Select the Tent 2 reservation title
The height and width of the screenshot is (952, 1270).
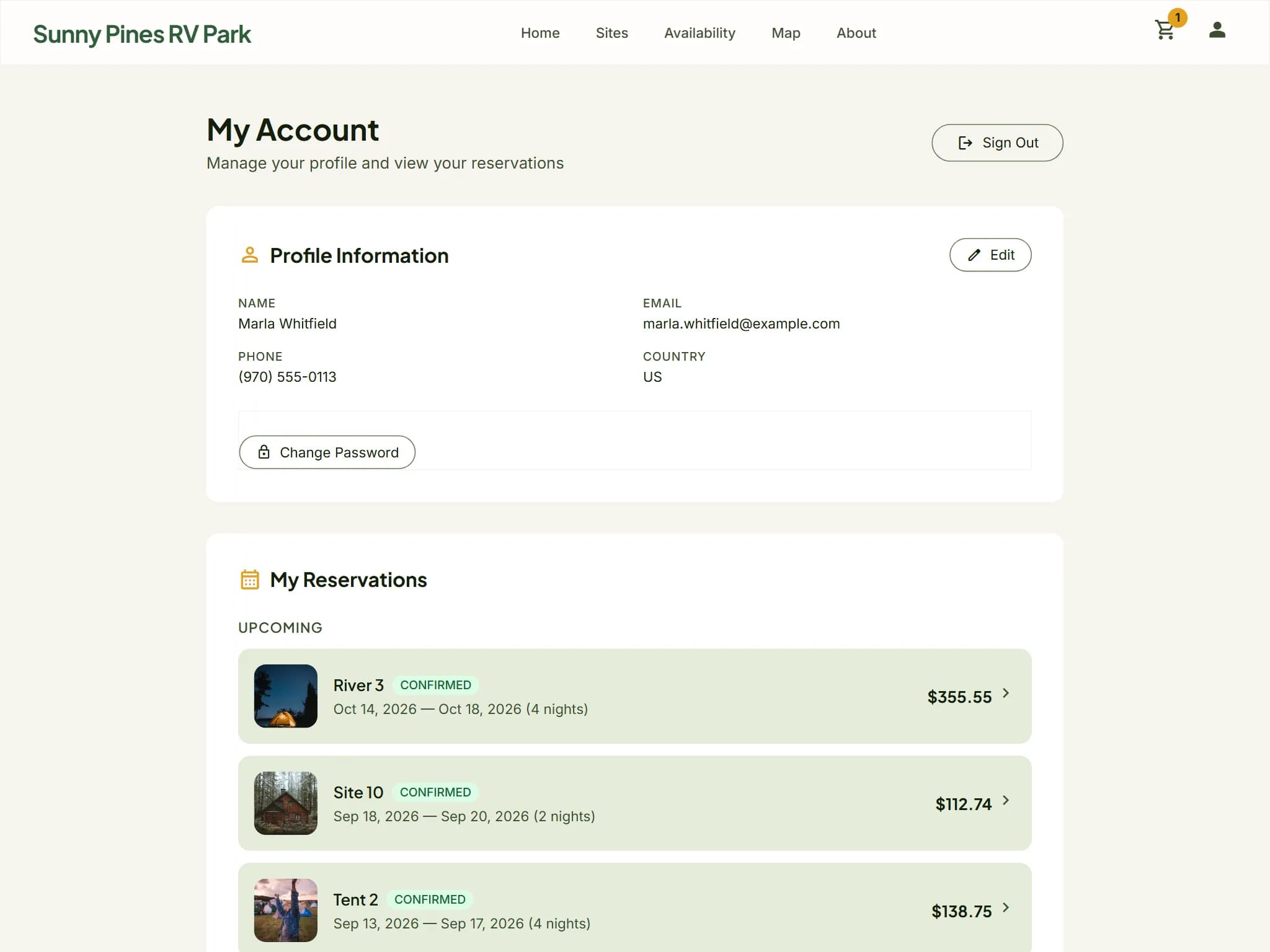point(355,900)
